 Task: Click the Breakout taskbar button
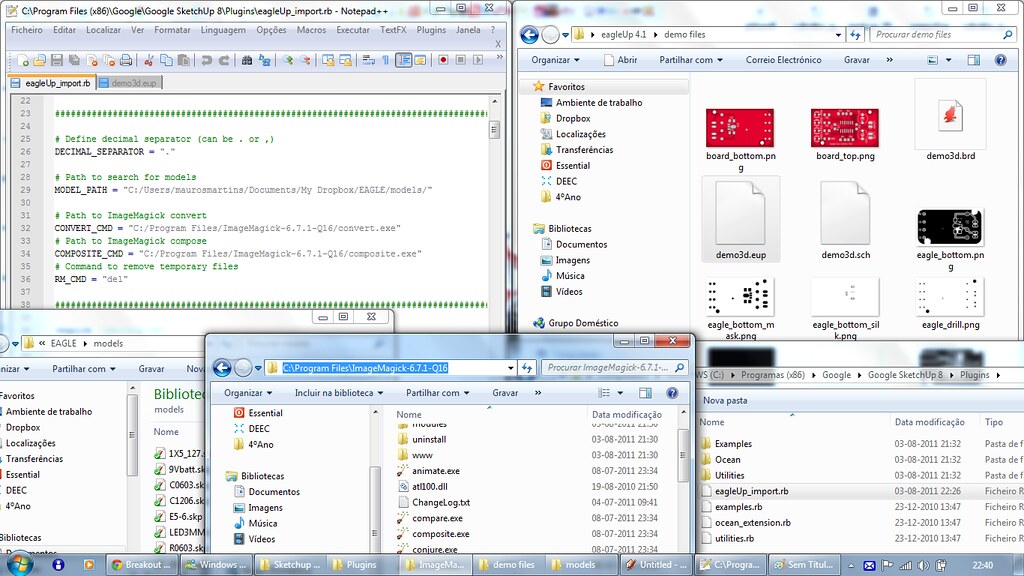[x=141, y=565]
